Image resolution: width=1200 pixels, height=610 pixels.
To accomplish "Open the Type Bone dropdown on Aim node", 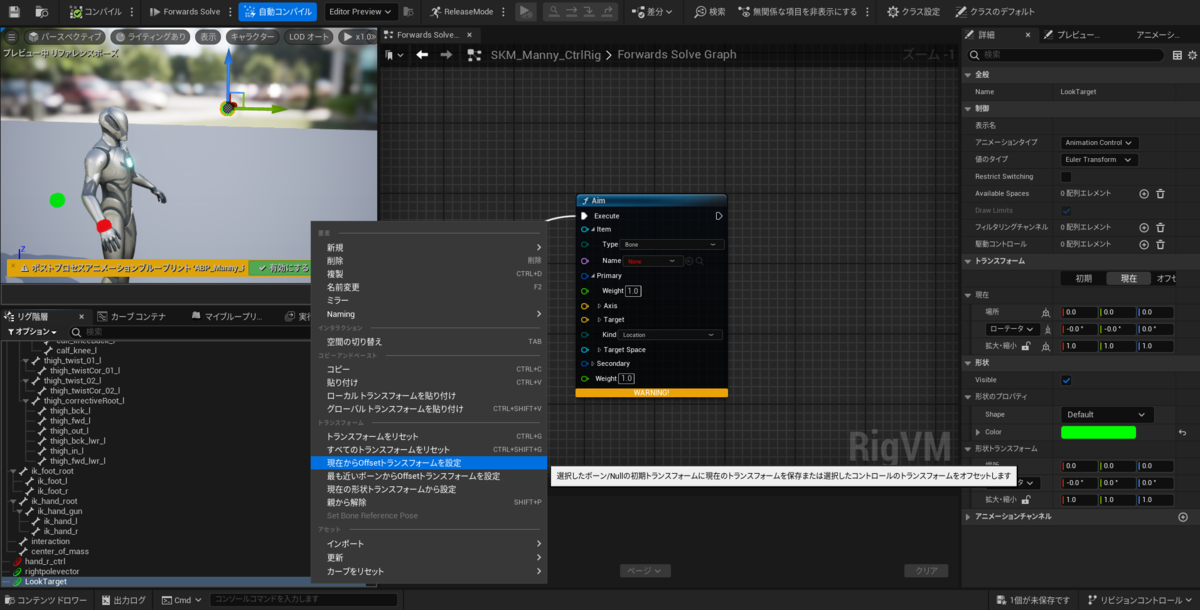I will 673,244.
